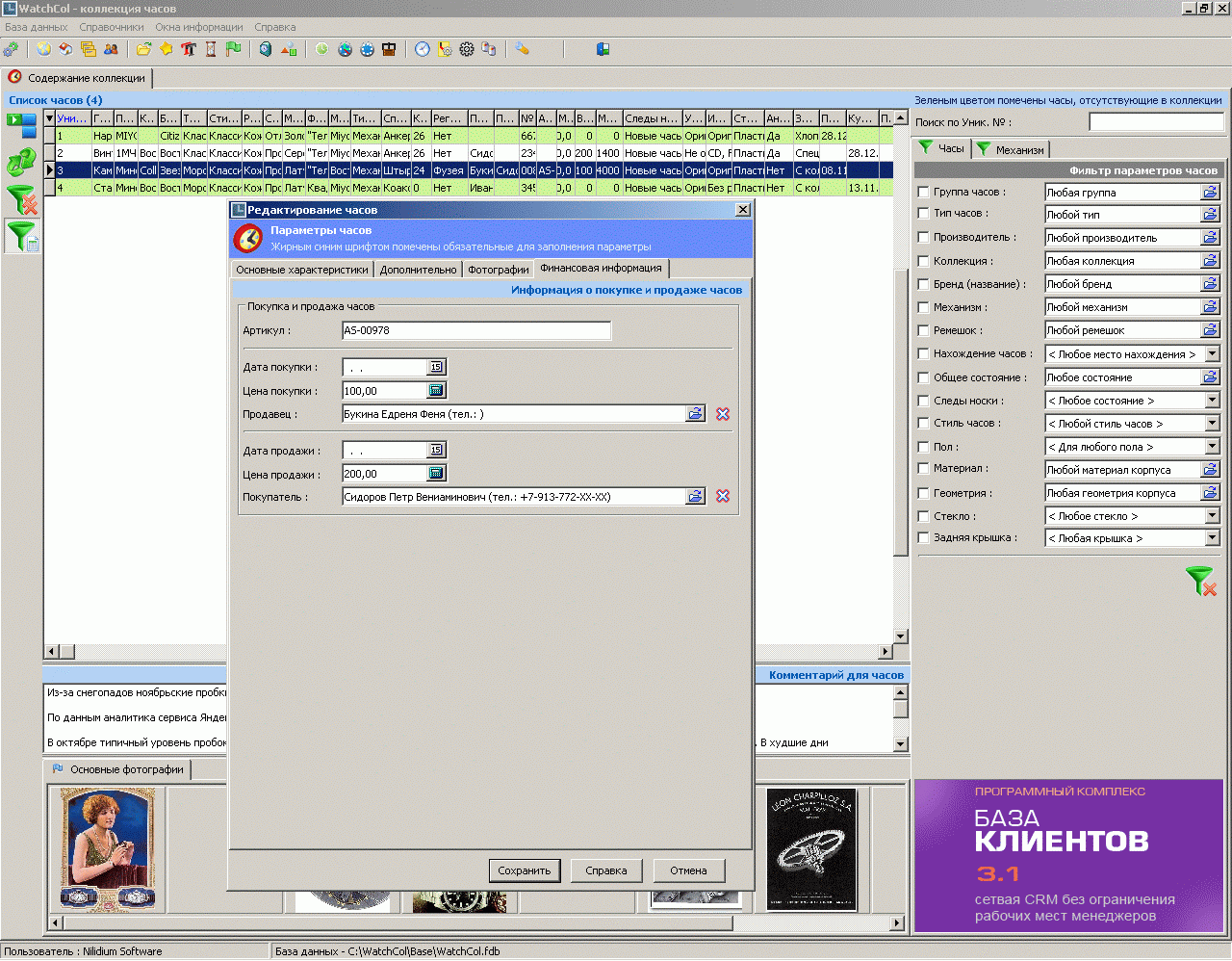Image resolution: width=1232 pixels, height=961 pixels.
Task: Click the green refresh arrows icon
Action: click(x=20, y=161)
